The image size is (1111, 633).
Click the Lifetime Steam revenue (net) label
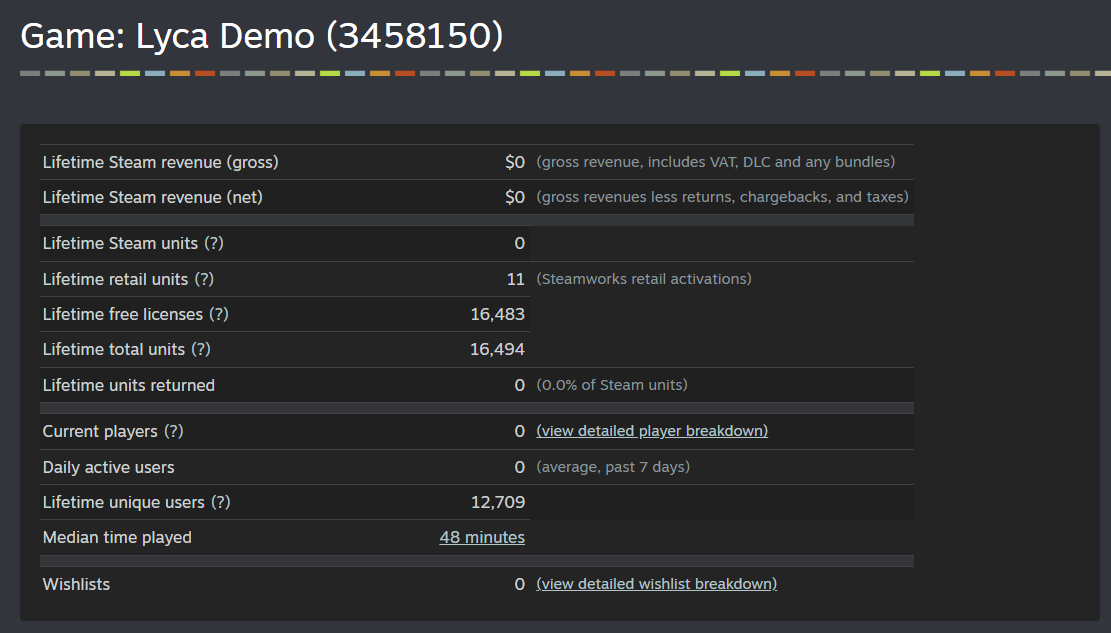tap(152, 197)
